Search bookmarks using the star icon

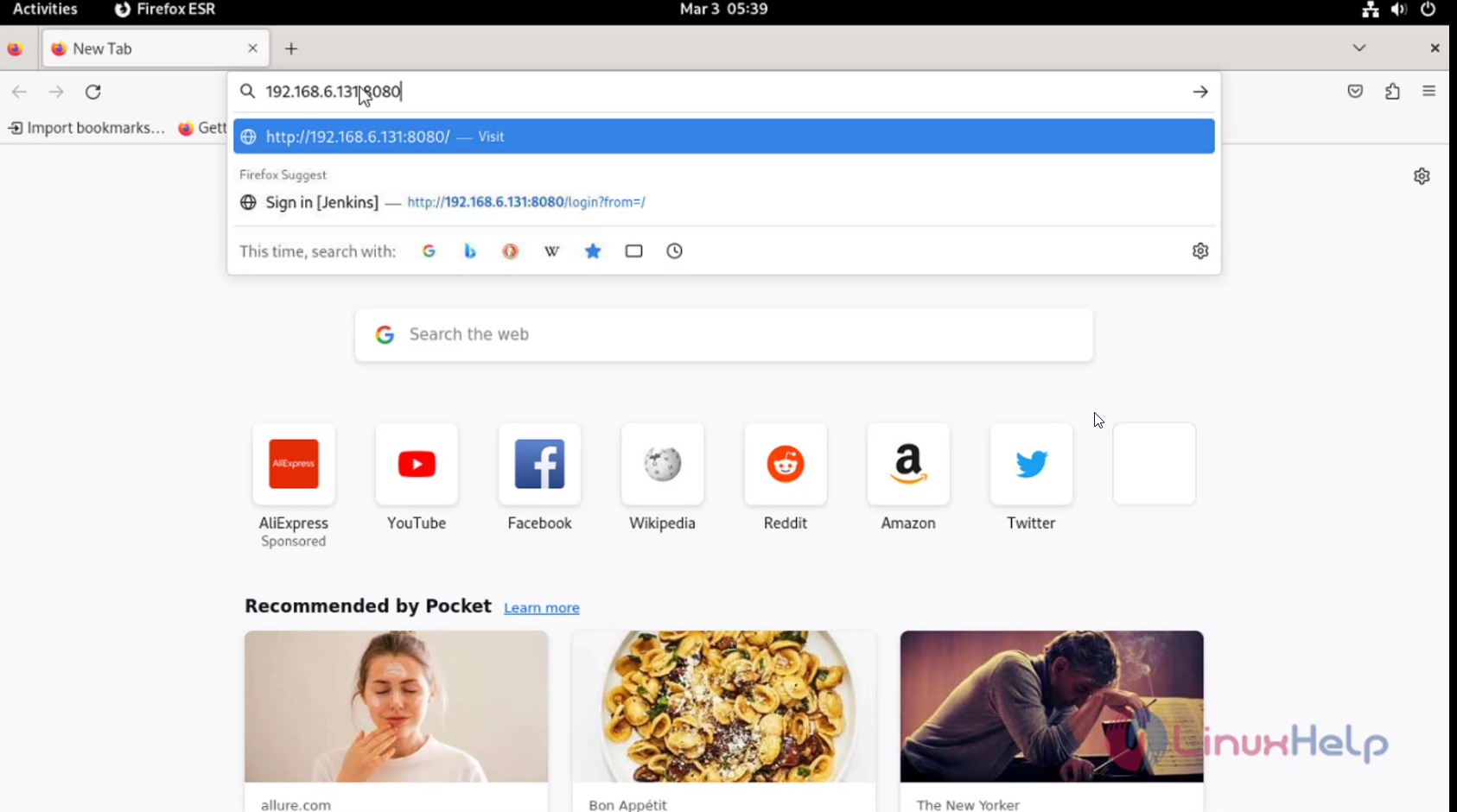pos(593,251)
